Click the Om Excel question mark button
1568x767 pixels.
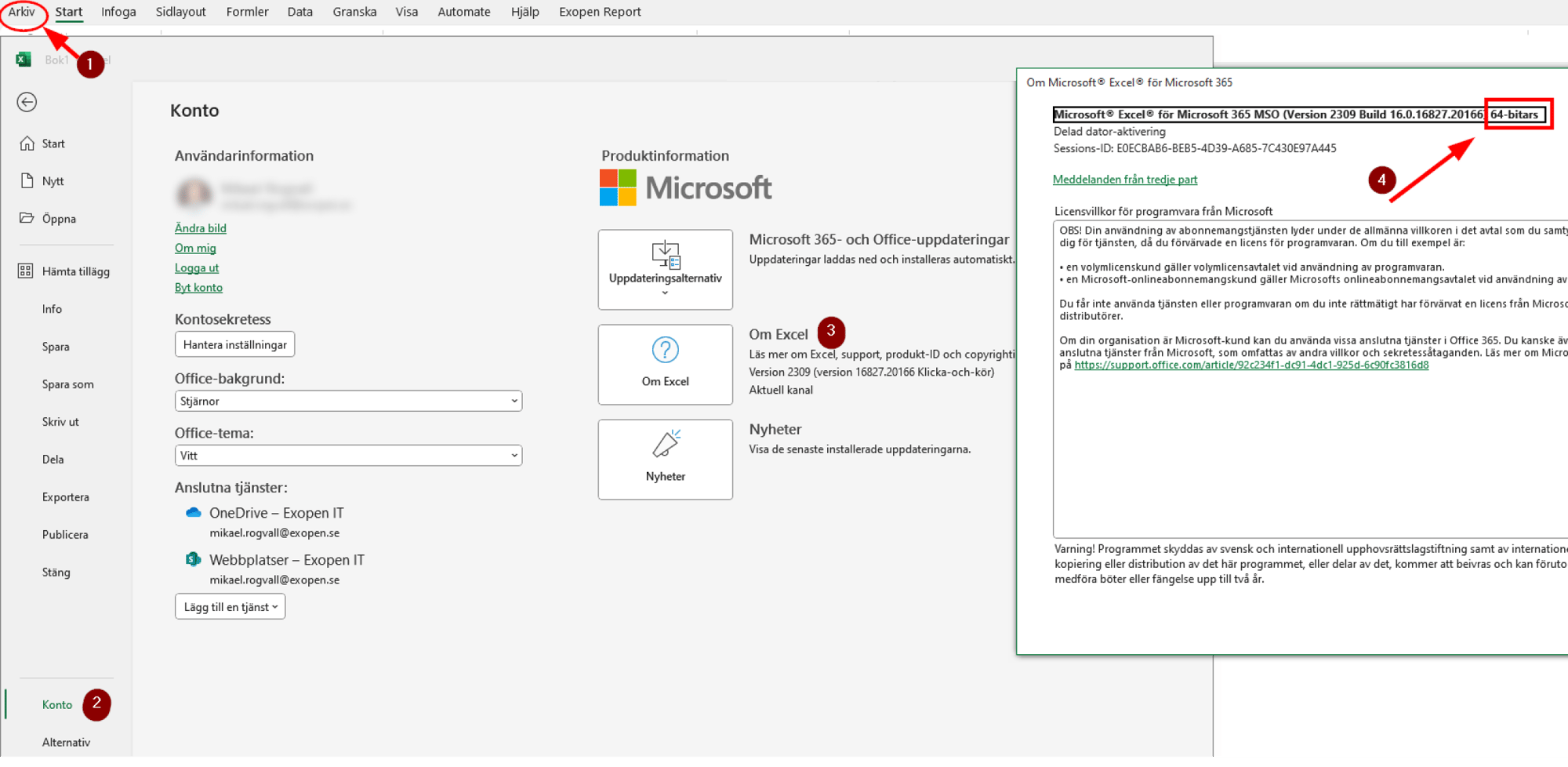pyautogui.click(x=666, y=365)
